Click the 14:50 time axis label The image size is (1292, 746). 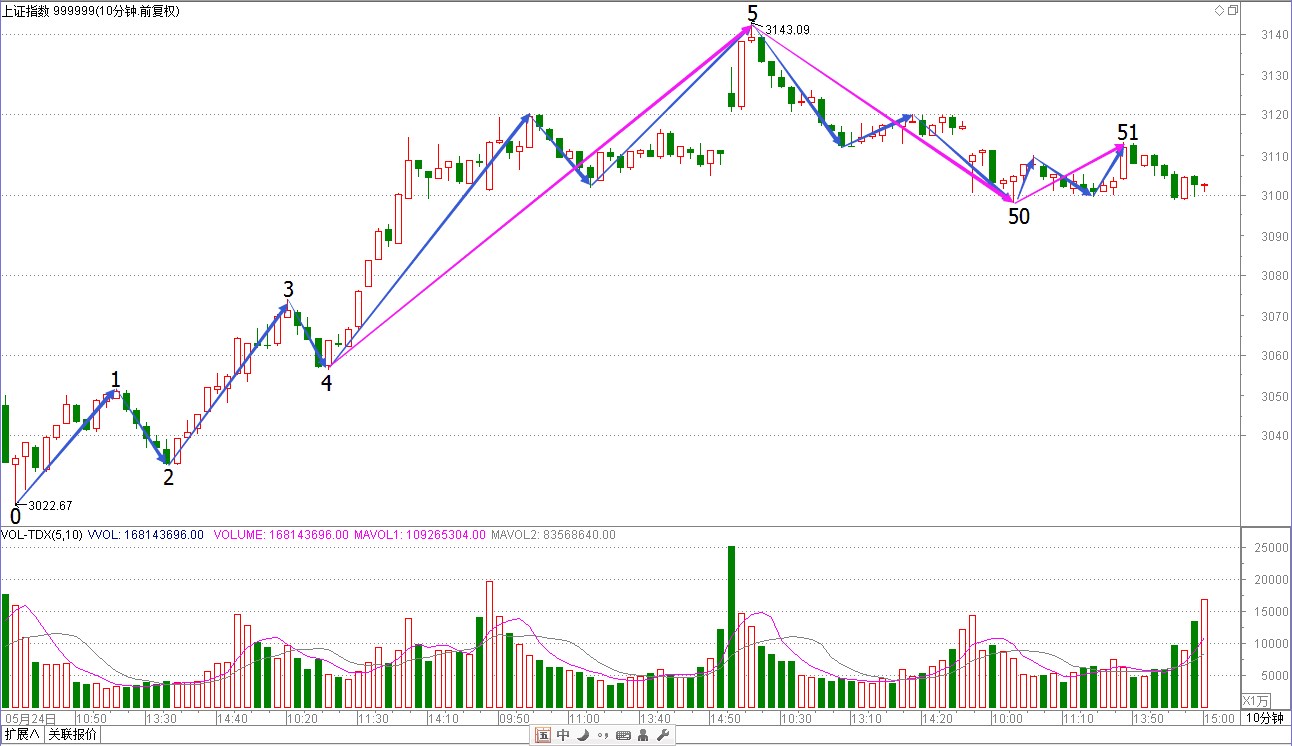pyautogui.click(x=725, y=718)
